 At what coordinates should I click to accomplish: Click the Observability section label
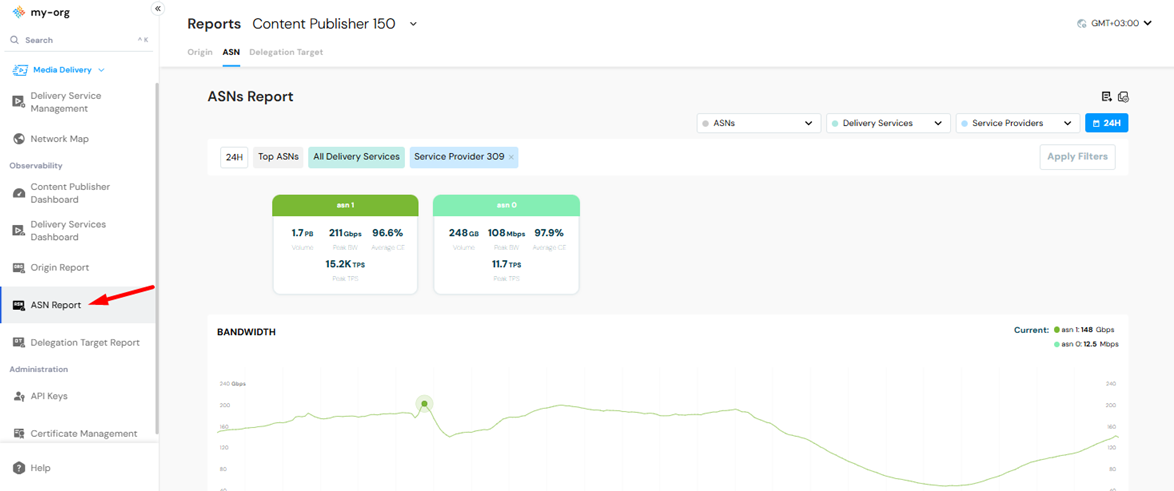click(x=36, y=165)
